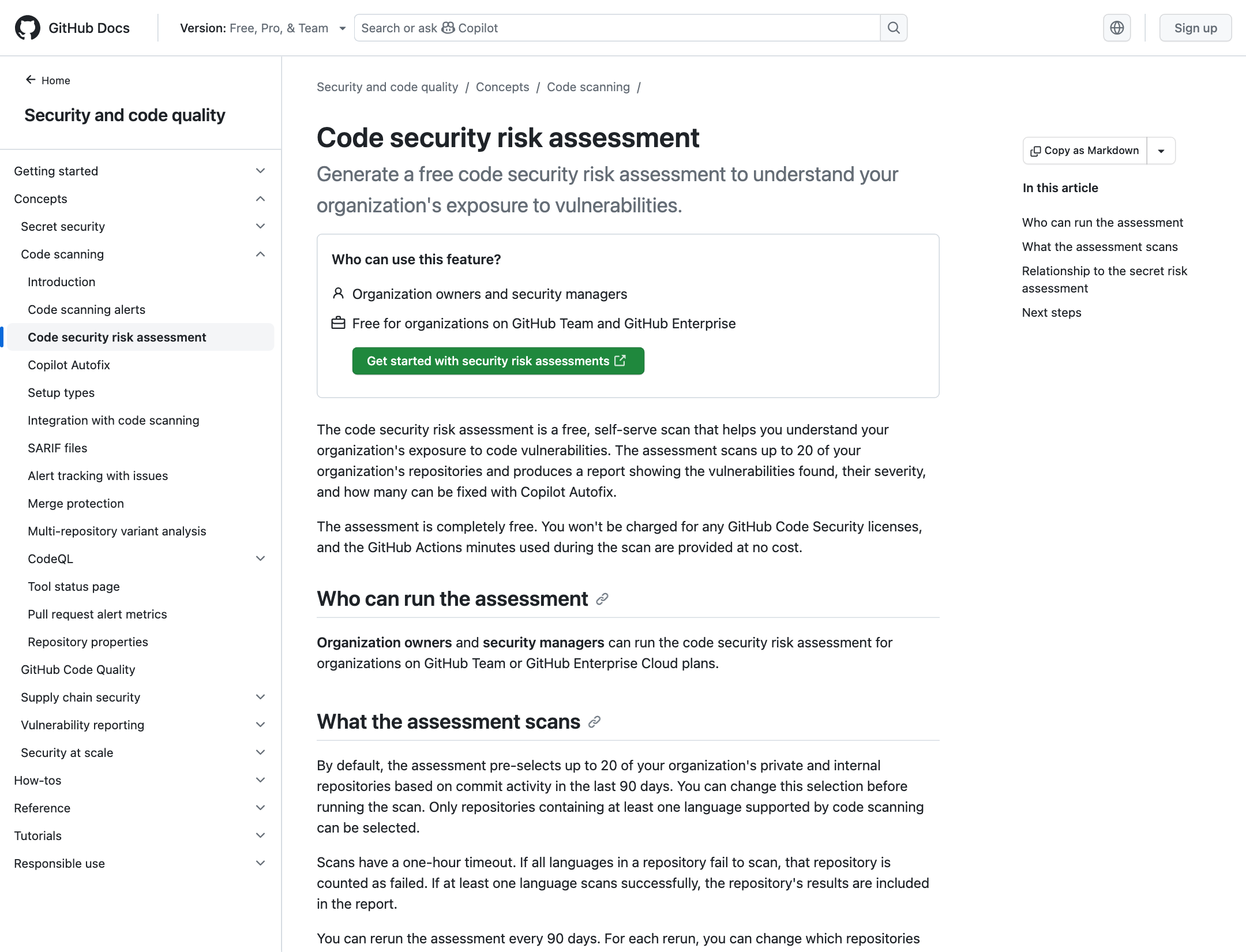Click Security and code quality breadcrumb
1246x952 pixels.
387,87
